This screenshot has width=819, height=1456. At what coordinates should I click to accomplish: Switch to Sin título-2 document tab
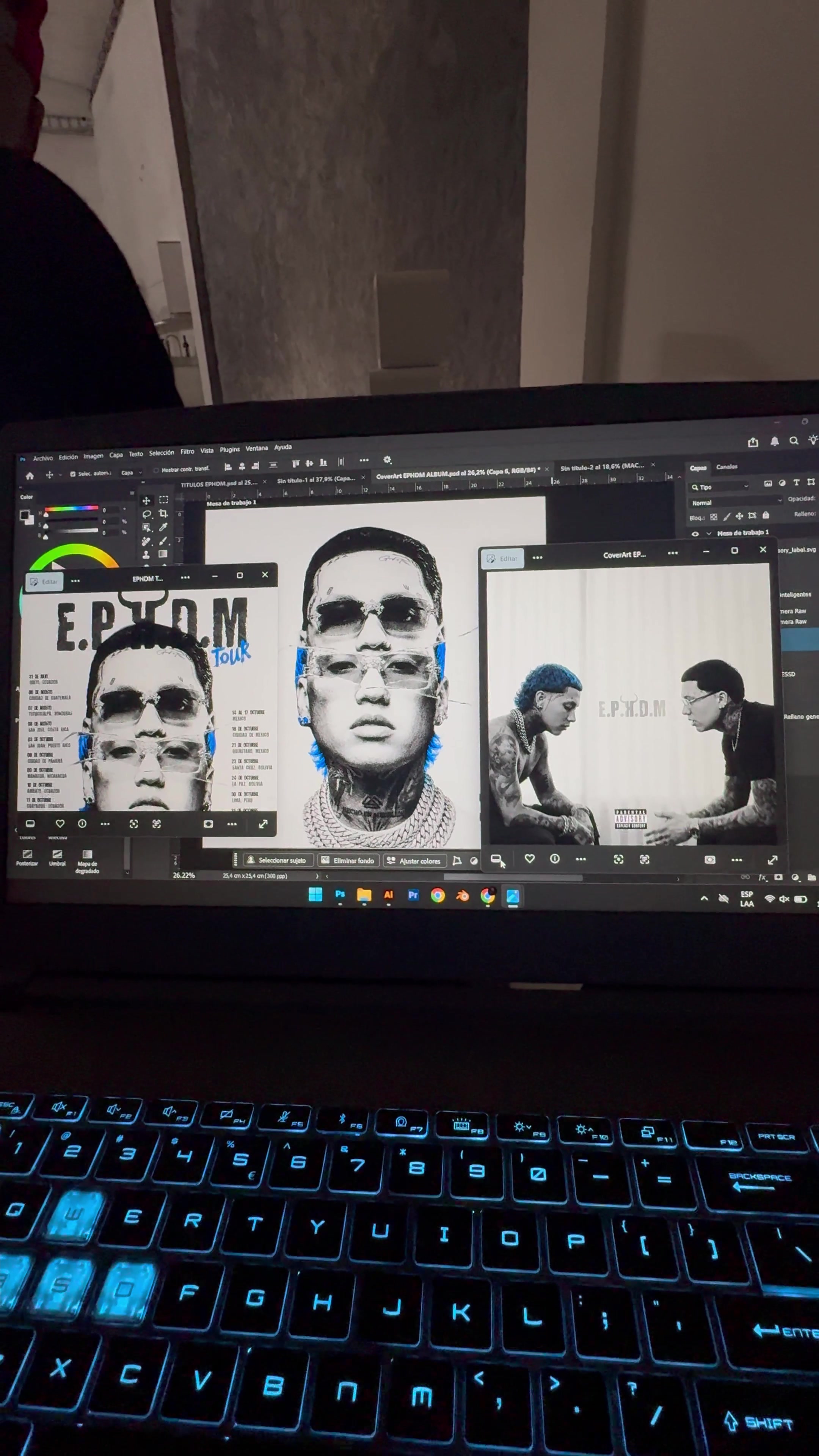click(602, 466)
